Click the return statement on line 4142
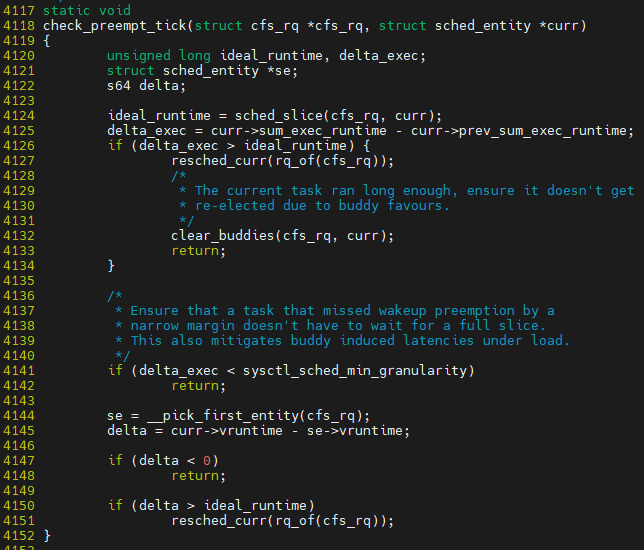Viewport: 644px width, 550px height. tap(199, 386)
